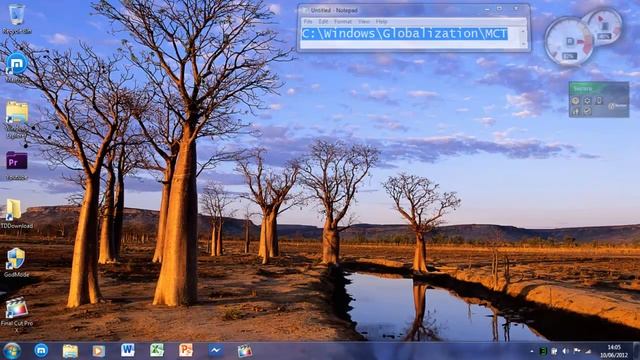Open Microsoft Word from the taskbar

127,350
